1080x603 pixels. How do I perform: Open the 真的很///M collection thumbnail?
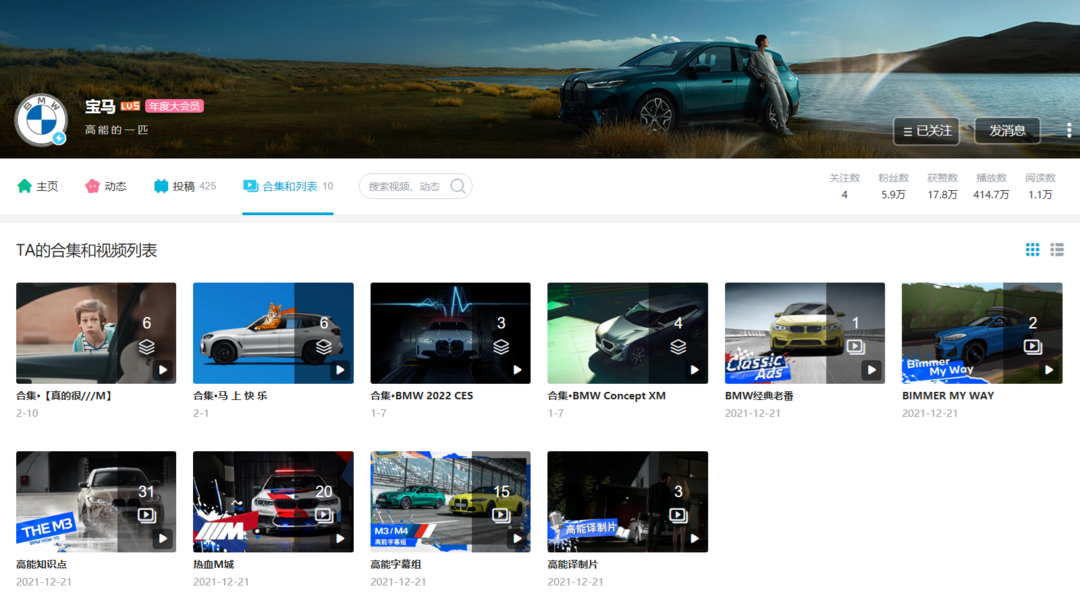96,333
